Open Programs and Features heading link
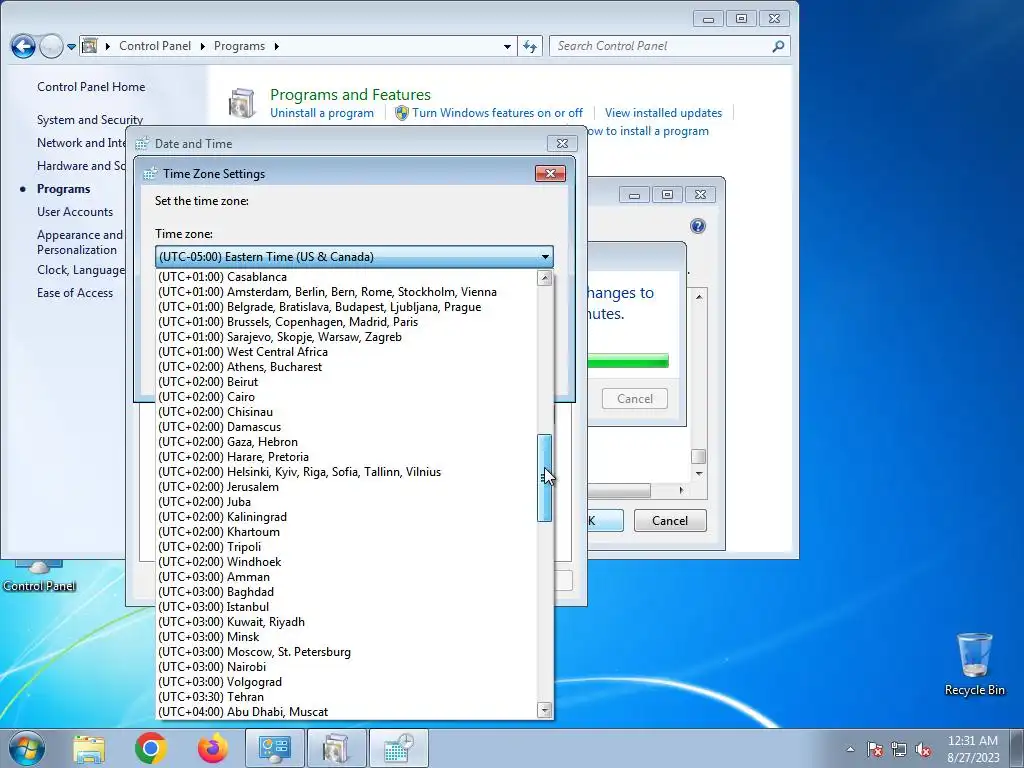This screenshot has width=1024, height=768. pos(350,95)
